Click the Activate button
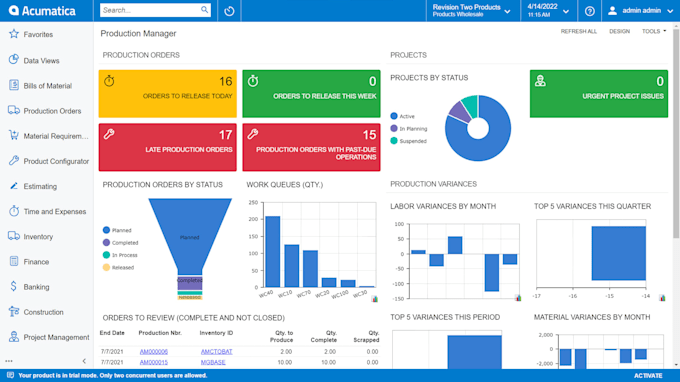The image size is (680, 382). coord(648,375)
